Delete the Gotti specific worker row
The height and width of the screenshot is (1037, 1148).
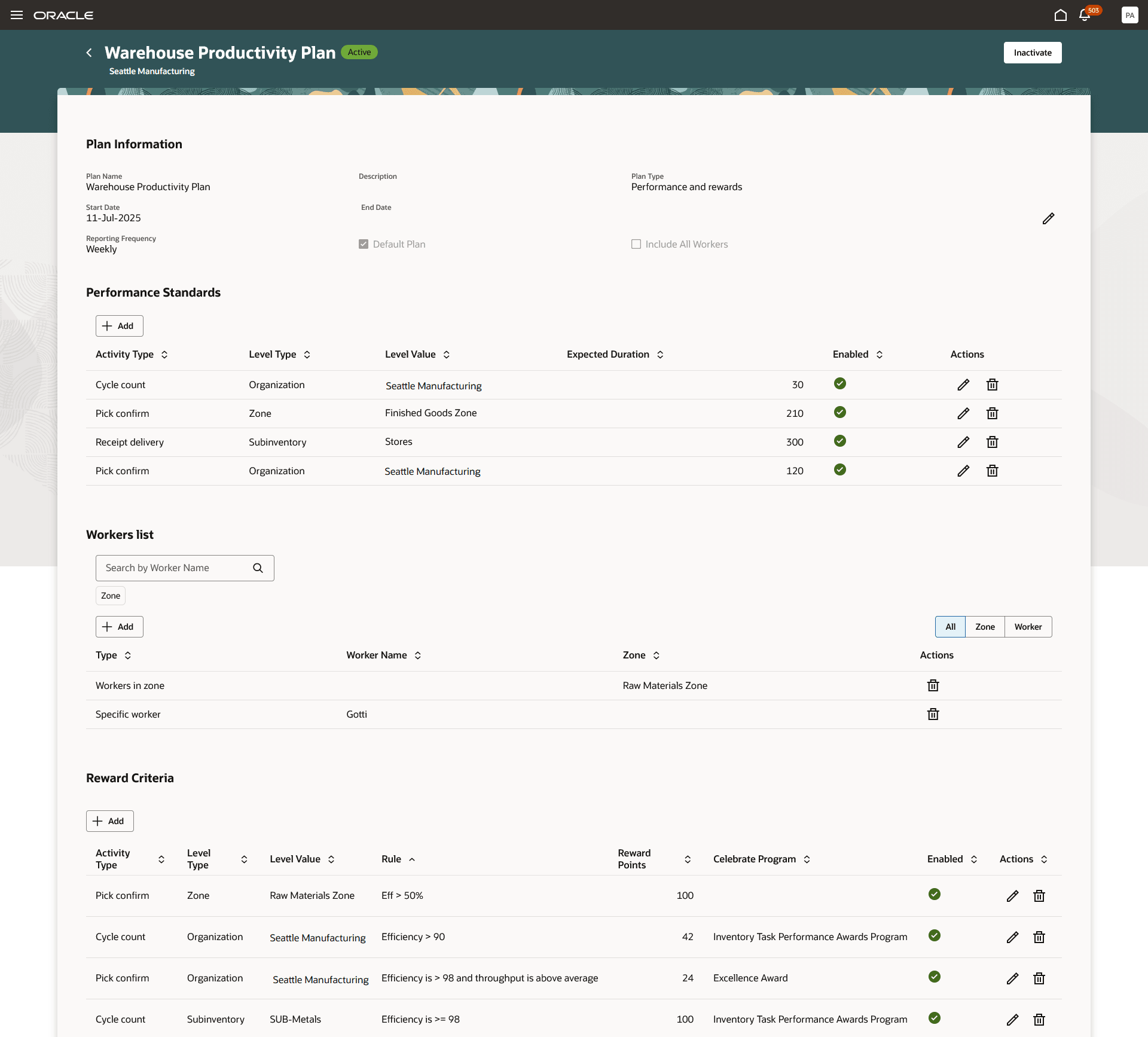tap(933, 714)
